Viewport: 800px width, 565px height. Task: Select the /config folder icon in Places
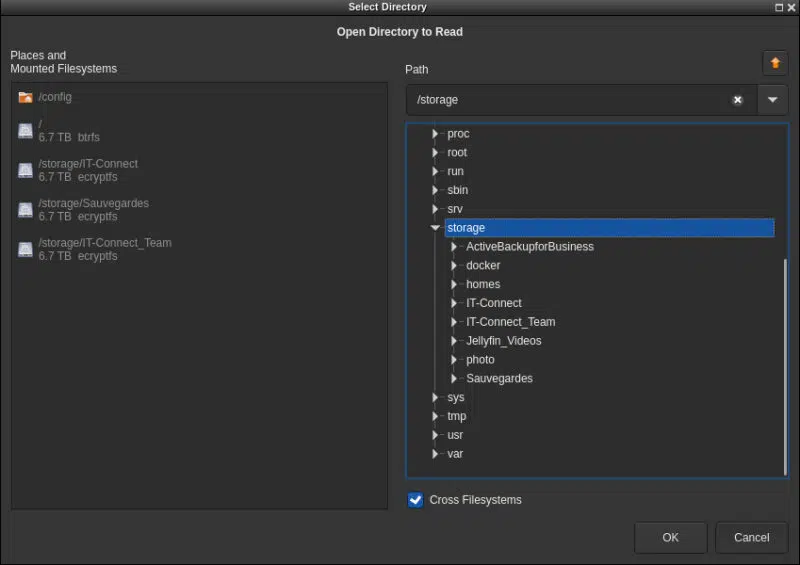point(25,97)
